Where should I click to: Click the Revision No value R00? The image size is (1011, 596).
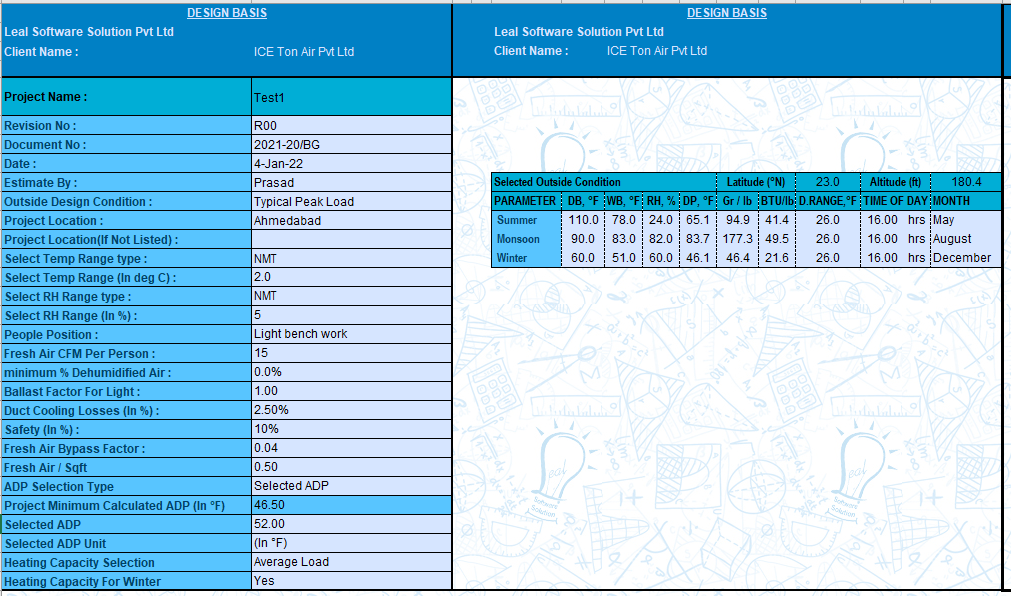[351, 126]
